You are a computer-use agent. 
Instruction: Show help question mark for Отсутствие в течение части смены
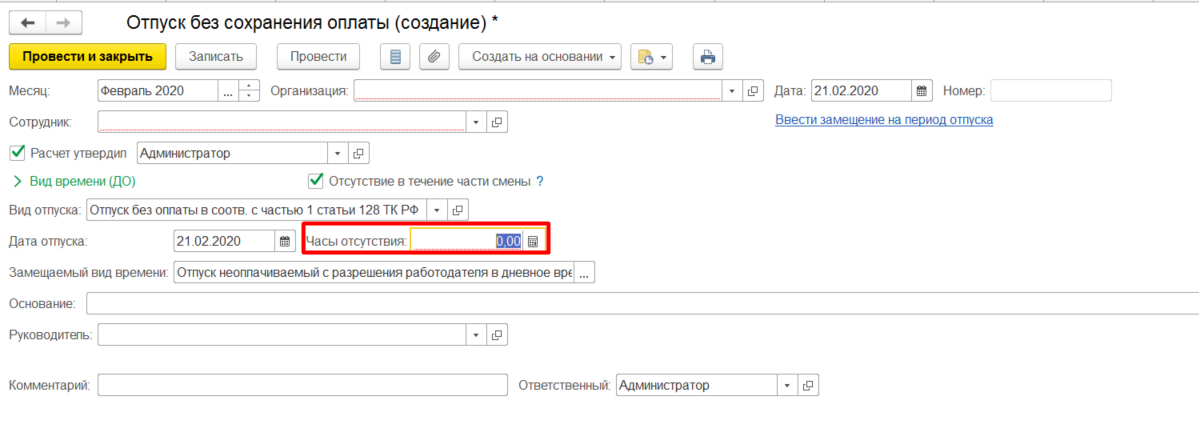[539, 182]
